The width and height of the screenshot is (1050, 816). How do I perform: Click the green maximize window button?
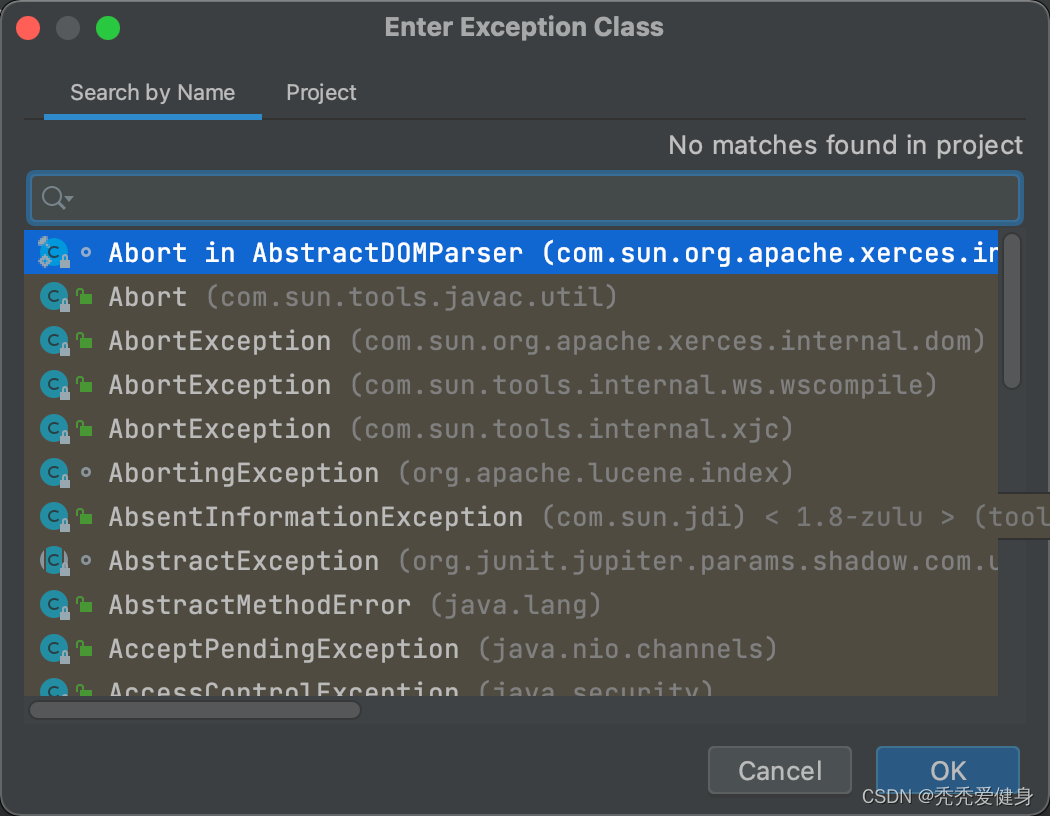108,28
